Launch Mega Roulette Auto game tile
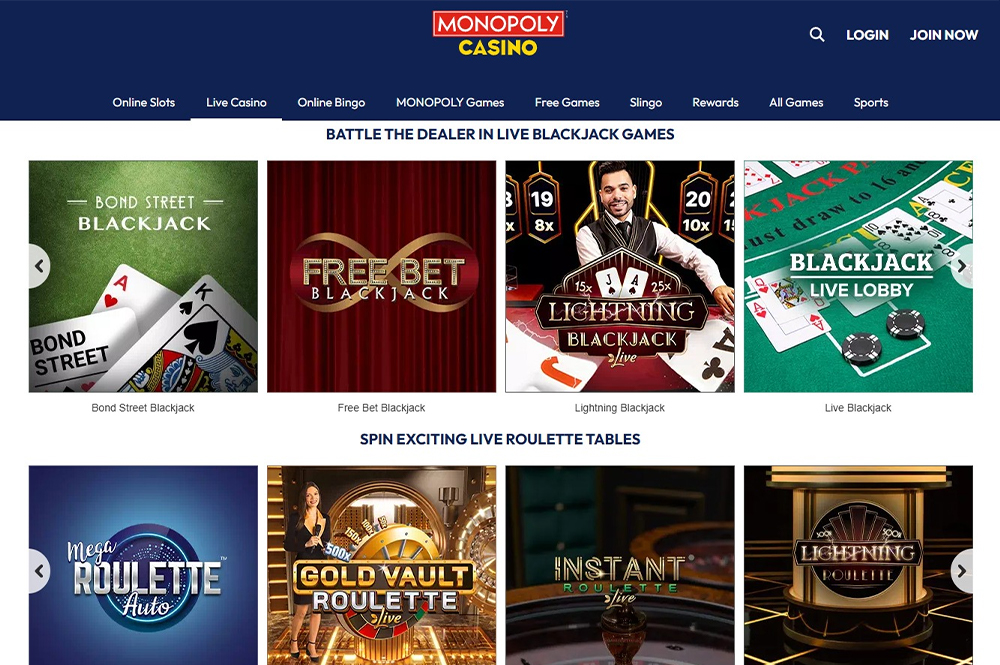The width and height of the screenshot is (1000, 665). point(143,565)
